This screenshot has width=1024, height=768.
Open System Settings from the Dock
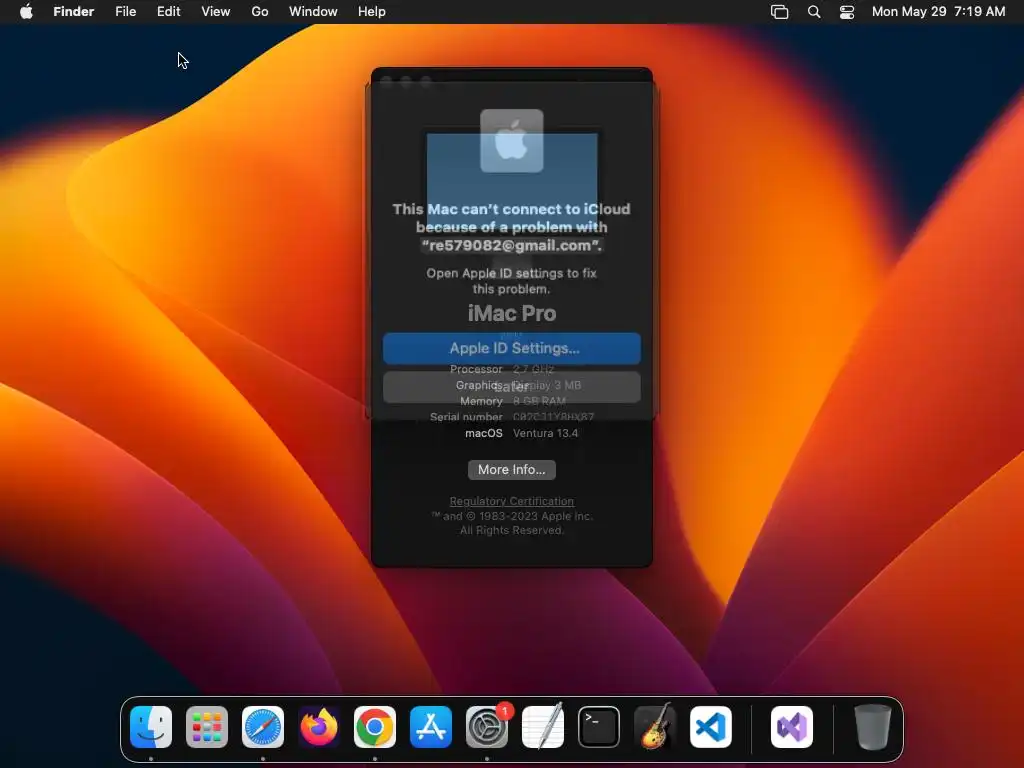tap(487, 727)
